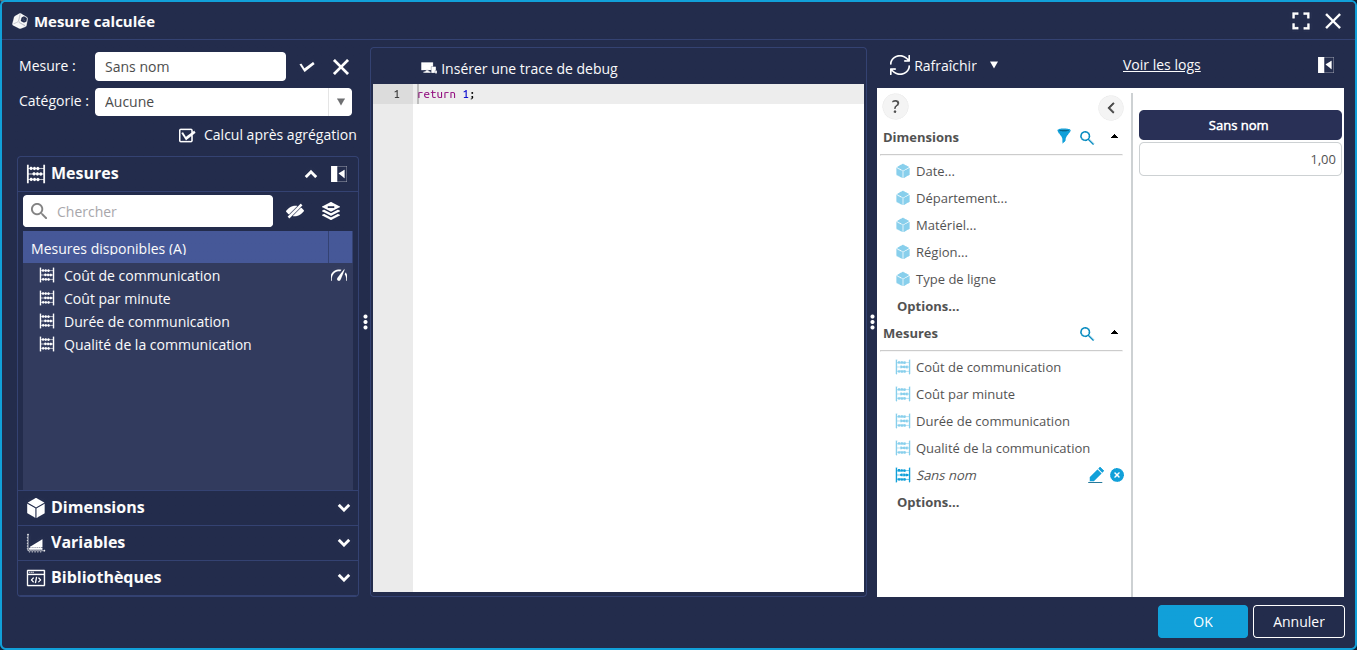
Task: Click the search icon in Dimensions header
Action: pyautogui.click(x=1087, y=138)
